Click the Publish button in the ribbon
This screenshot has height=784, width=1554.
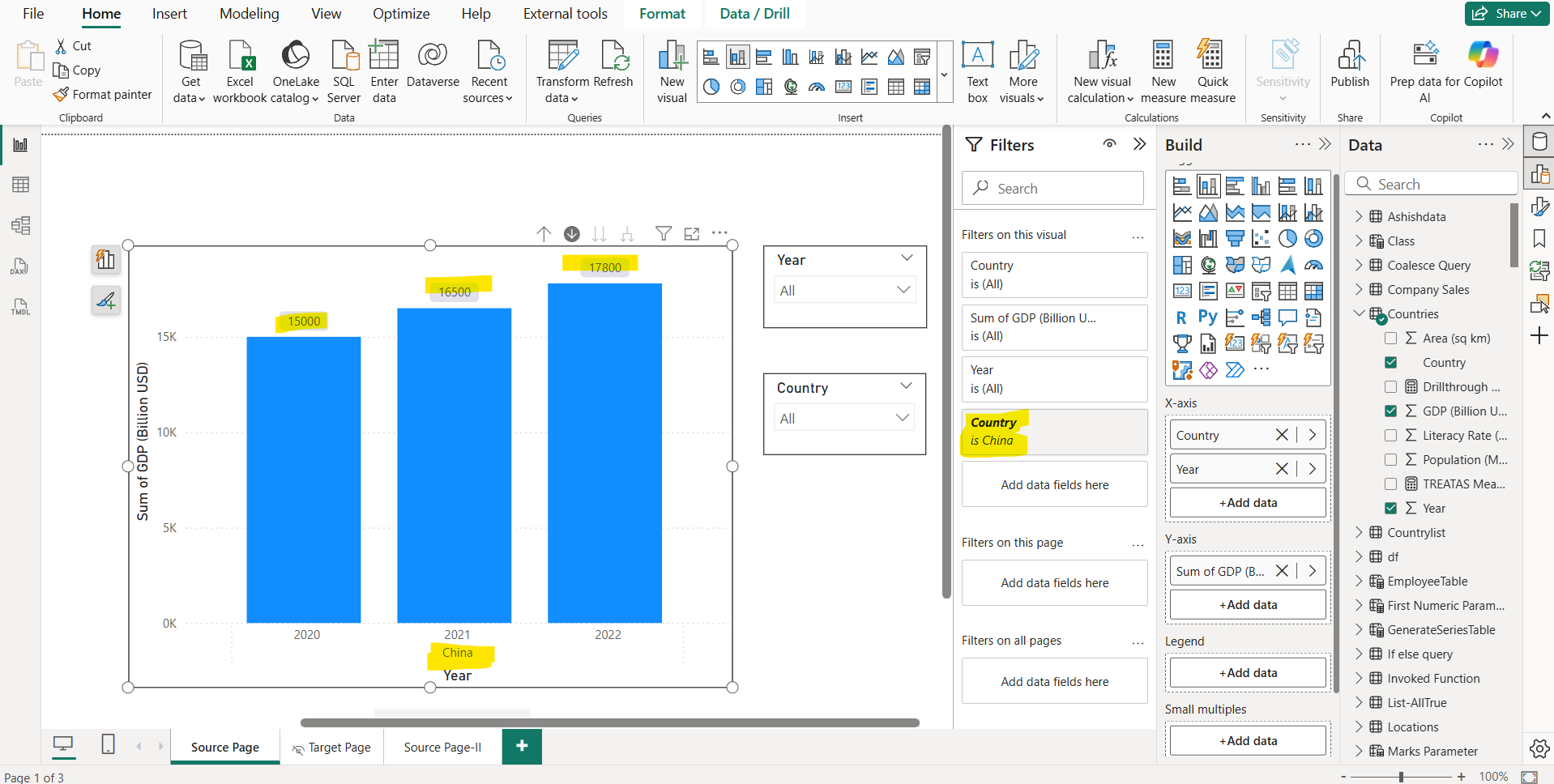point(1349,69)
